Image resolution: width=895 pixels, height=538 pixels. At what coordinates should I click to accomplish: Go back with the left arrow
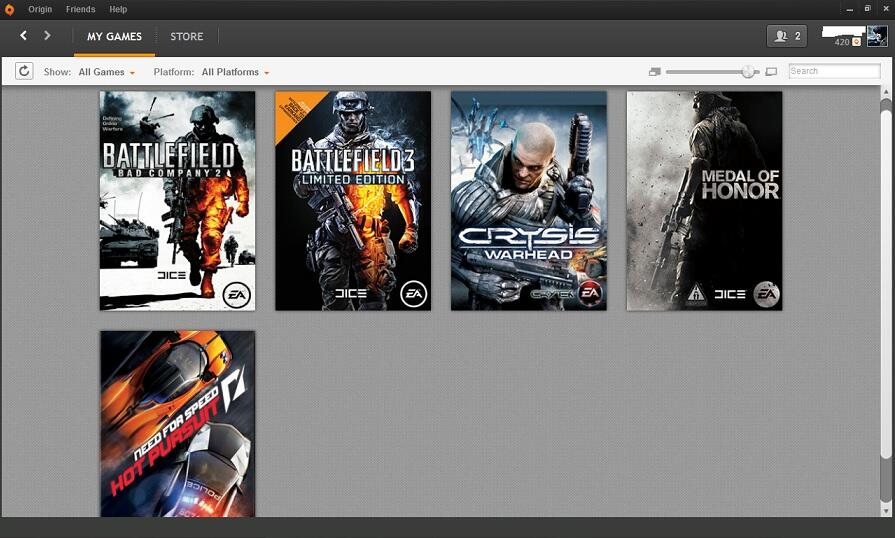click(x=23, y=35)
